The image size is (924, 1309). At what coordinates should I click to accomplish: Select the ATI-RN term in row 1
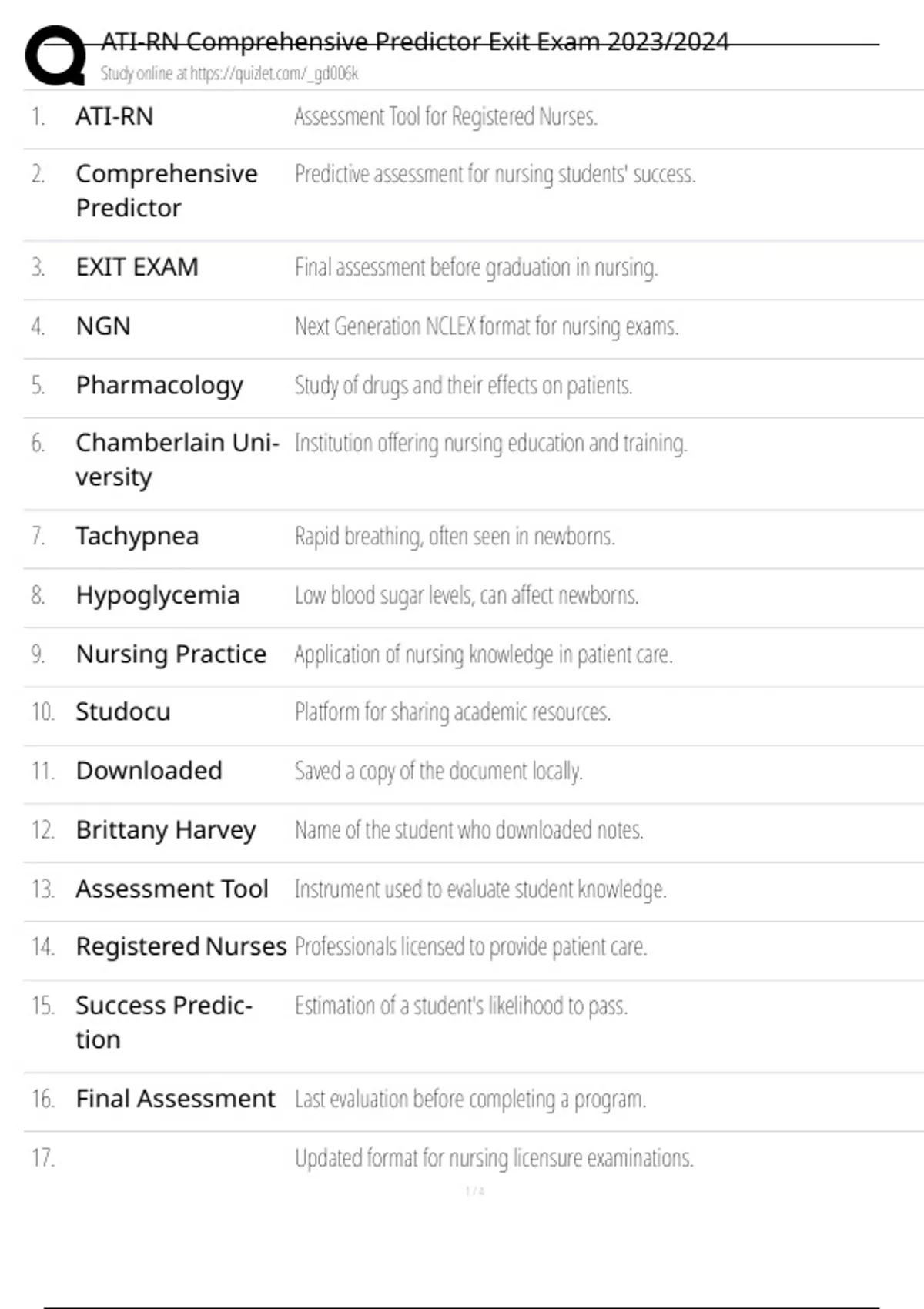click(x=115, y=116)
